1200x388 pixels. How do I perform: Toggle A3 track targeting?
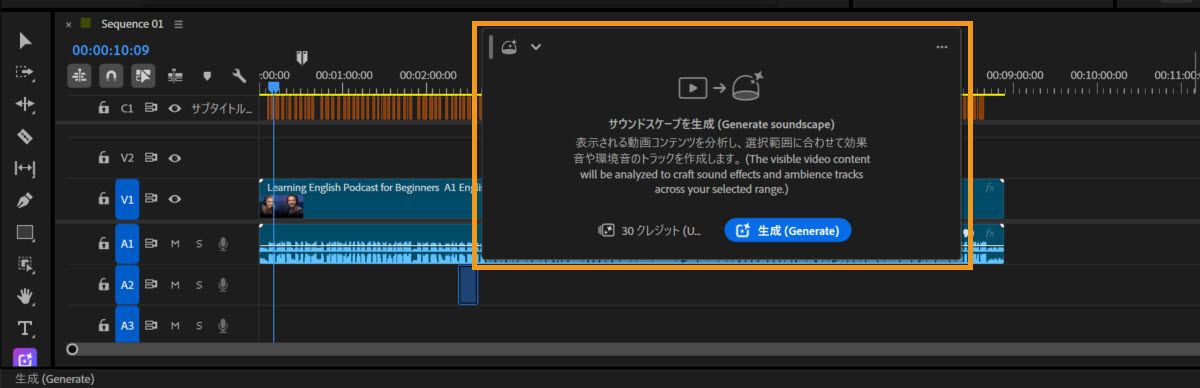click(x=127, y=325)
